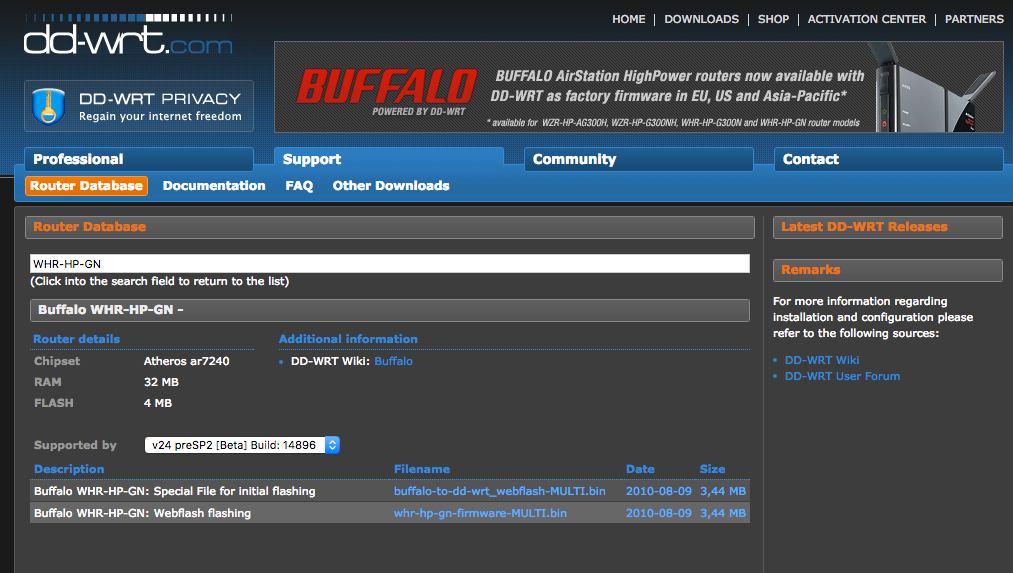The width and height of the screenshot is (1013, 573).
Task: Click the 32 MB RAM value
Action: click(x=162, y=382)
